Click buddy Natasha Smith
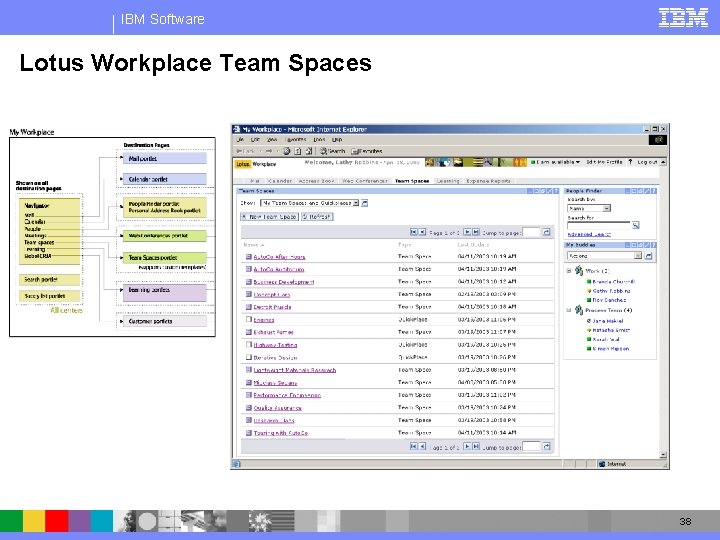This screenshot has width=720, height=540. pyautogui.click(x=611, y=330)
